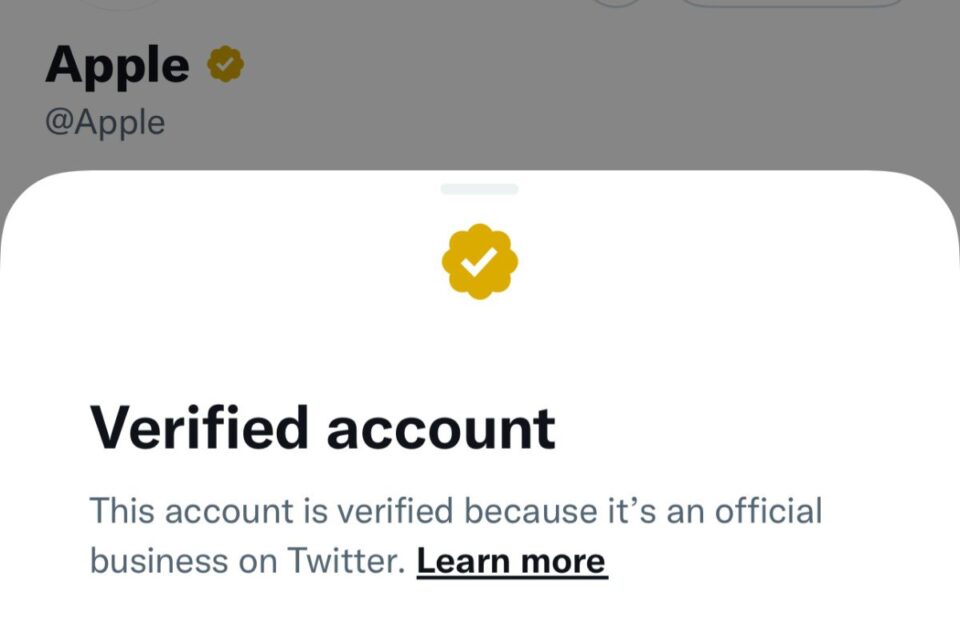Select the Apple profile name
Viewport: 960px width, 640px height.
[117, 66]
